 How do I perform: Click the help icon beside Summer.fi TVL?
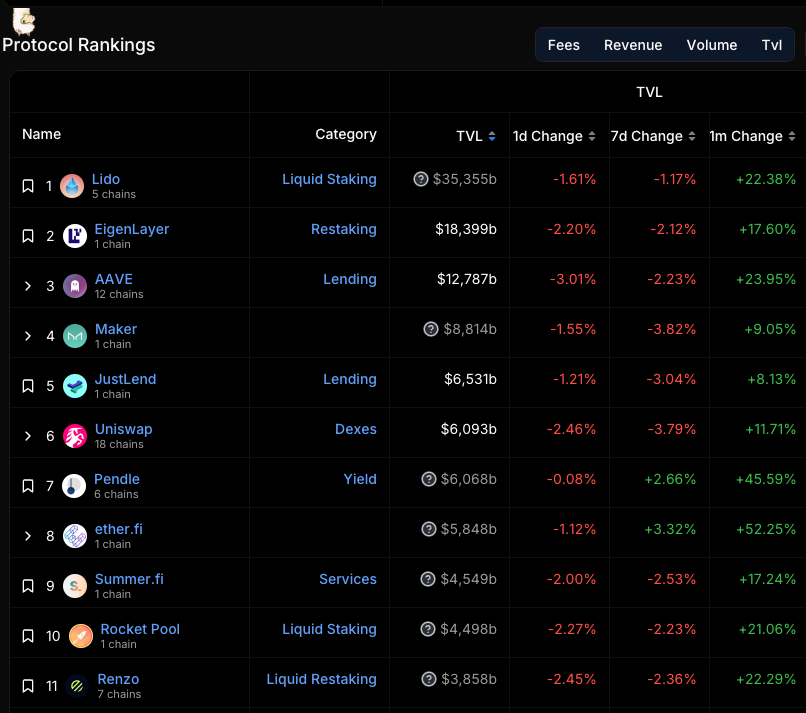pyautogui.click(x=428, y=579)
